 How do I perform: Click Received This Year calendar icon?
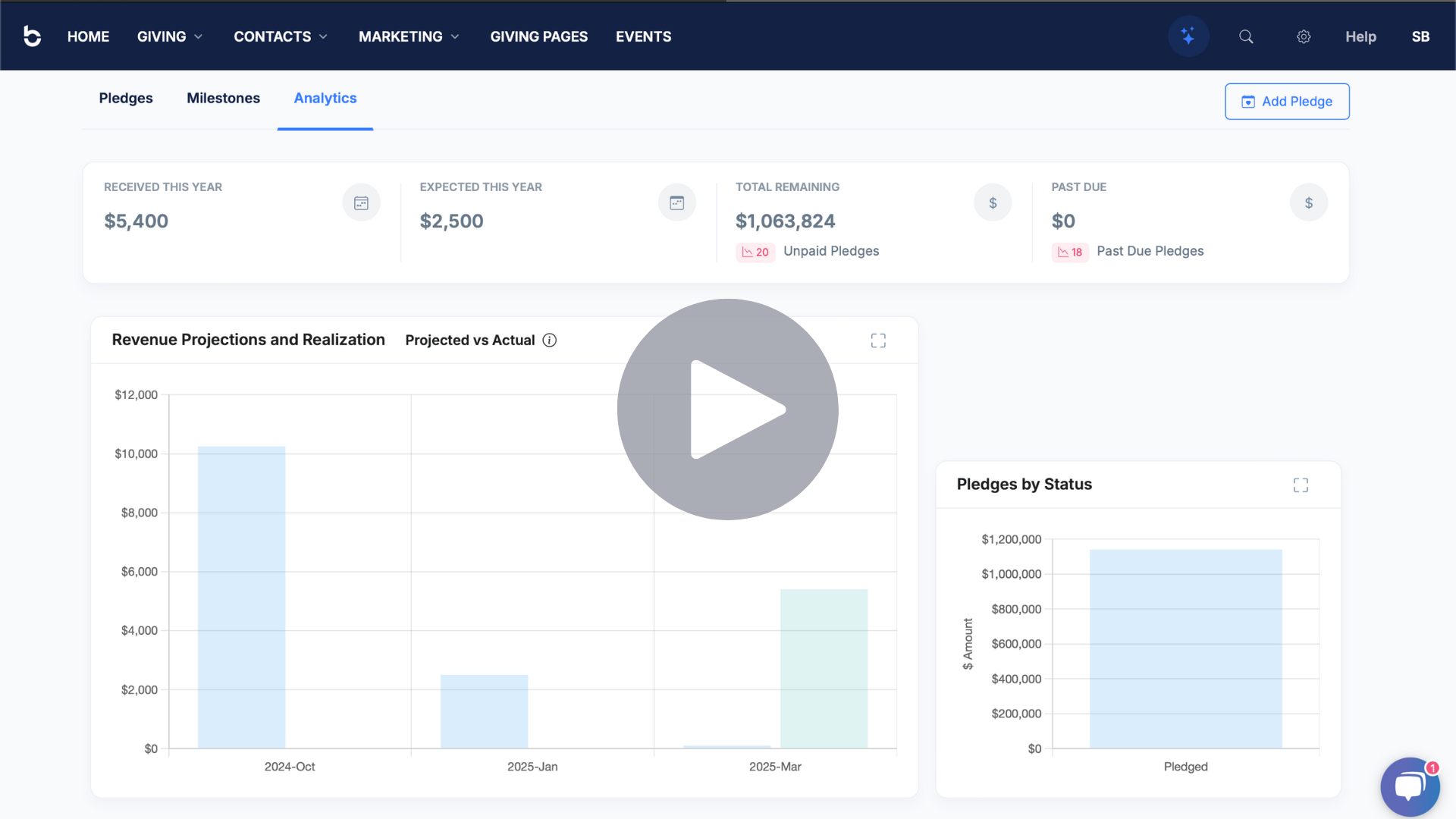(361, 202)
